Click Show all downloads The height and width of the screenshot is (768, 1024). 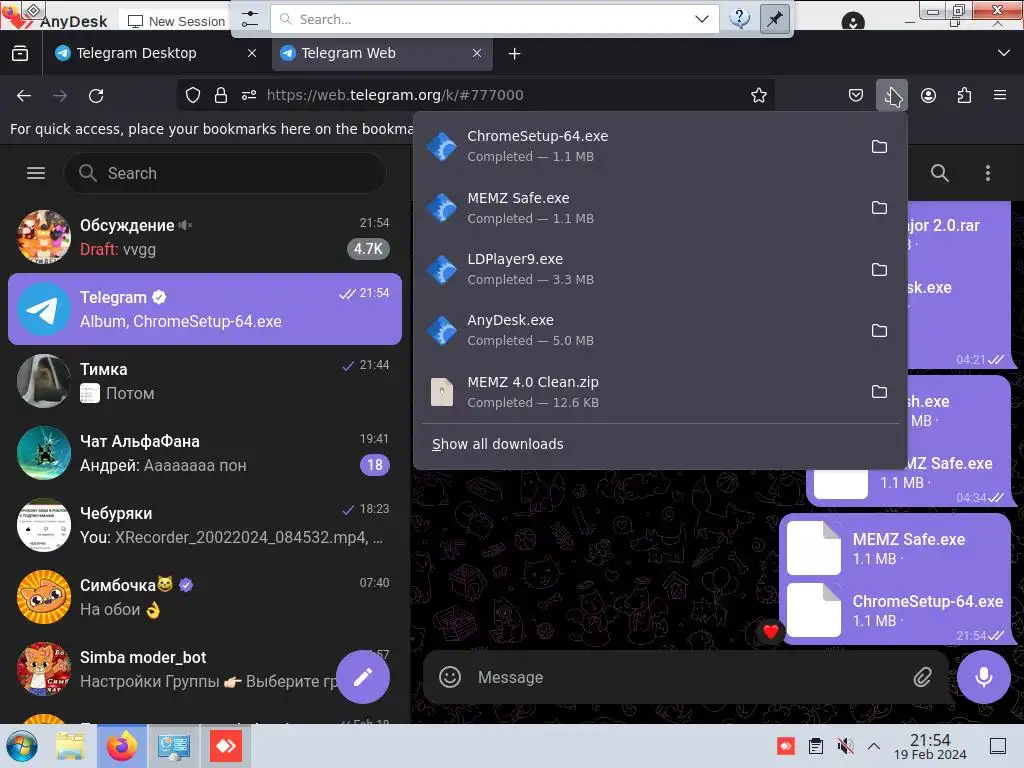pyautogui.click(x=498, y=444)
